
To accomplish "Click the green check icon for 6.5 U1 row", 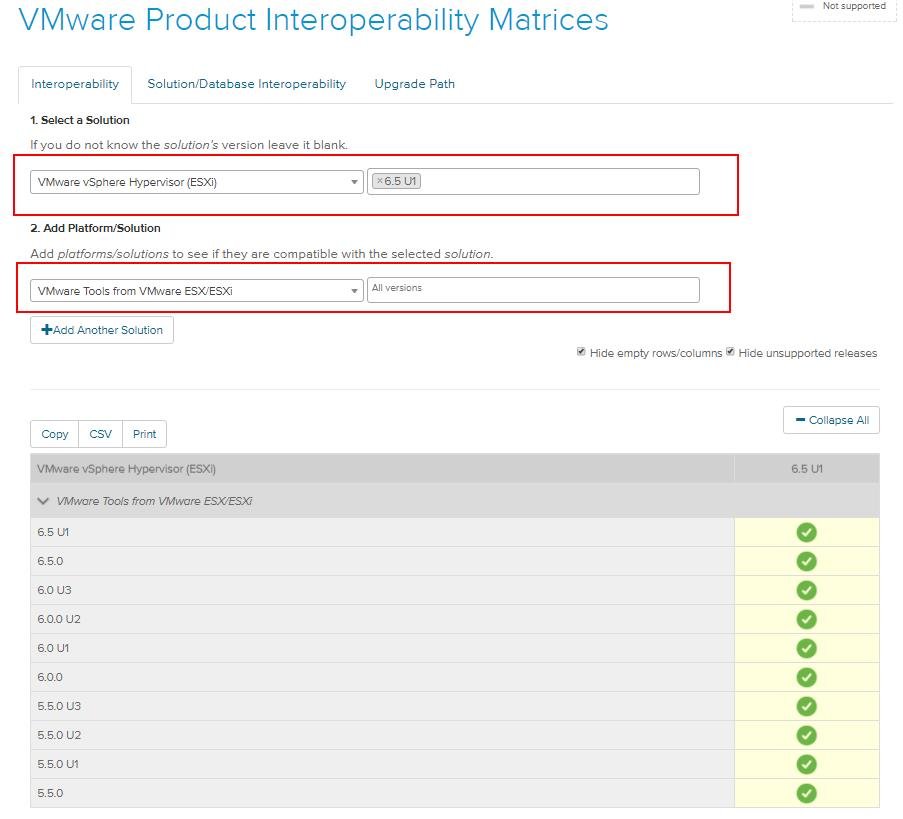I will click(806, 532).
